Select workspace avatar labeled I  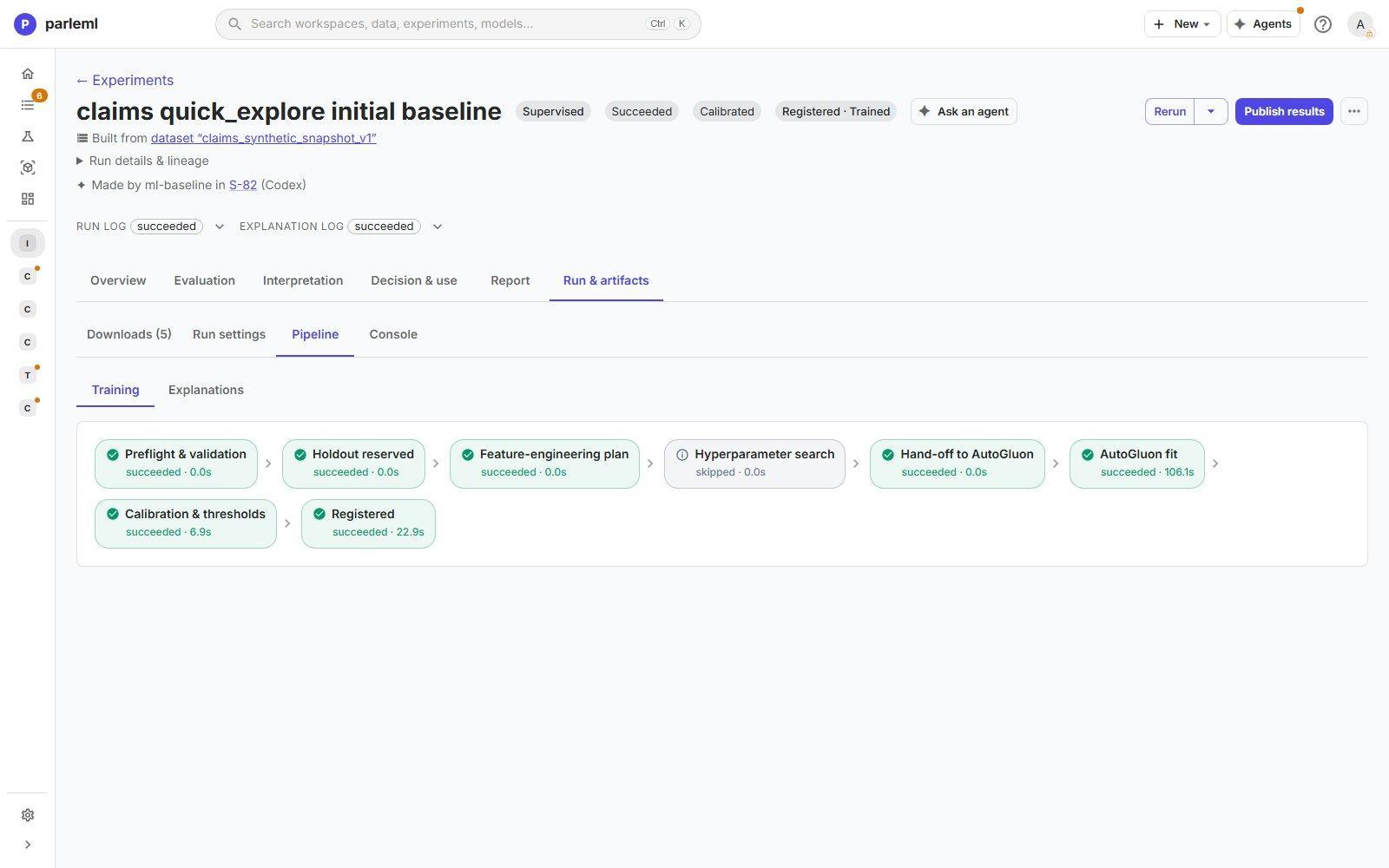coord(28,243)
